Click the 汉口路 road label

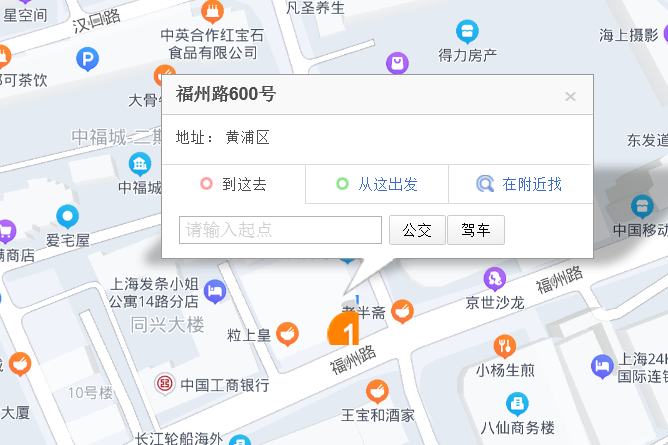coord(96,21)
